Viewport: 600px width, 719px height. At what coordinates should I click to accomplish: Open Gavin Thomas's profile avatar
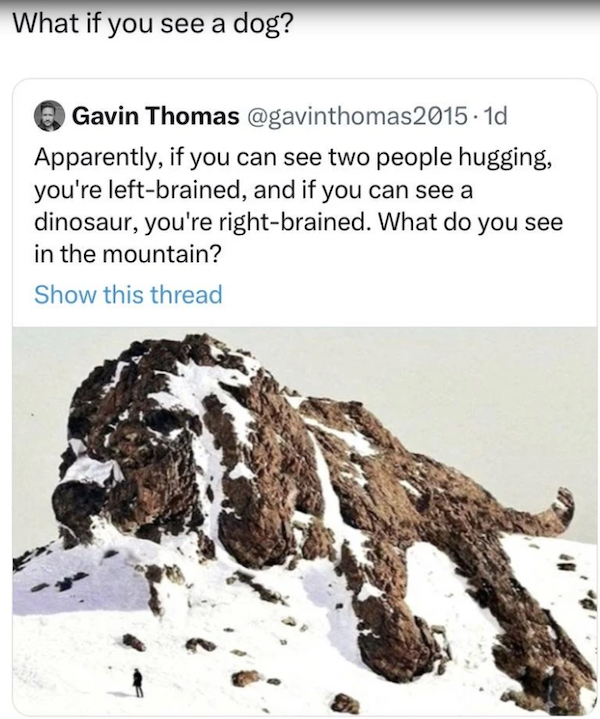[x=49, y=116]
